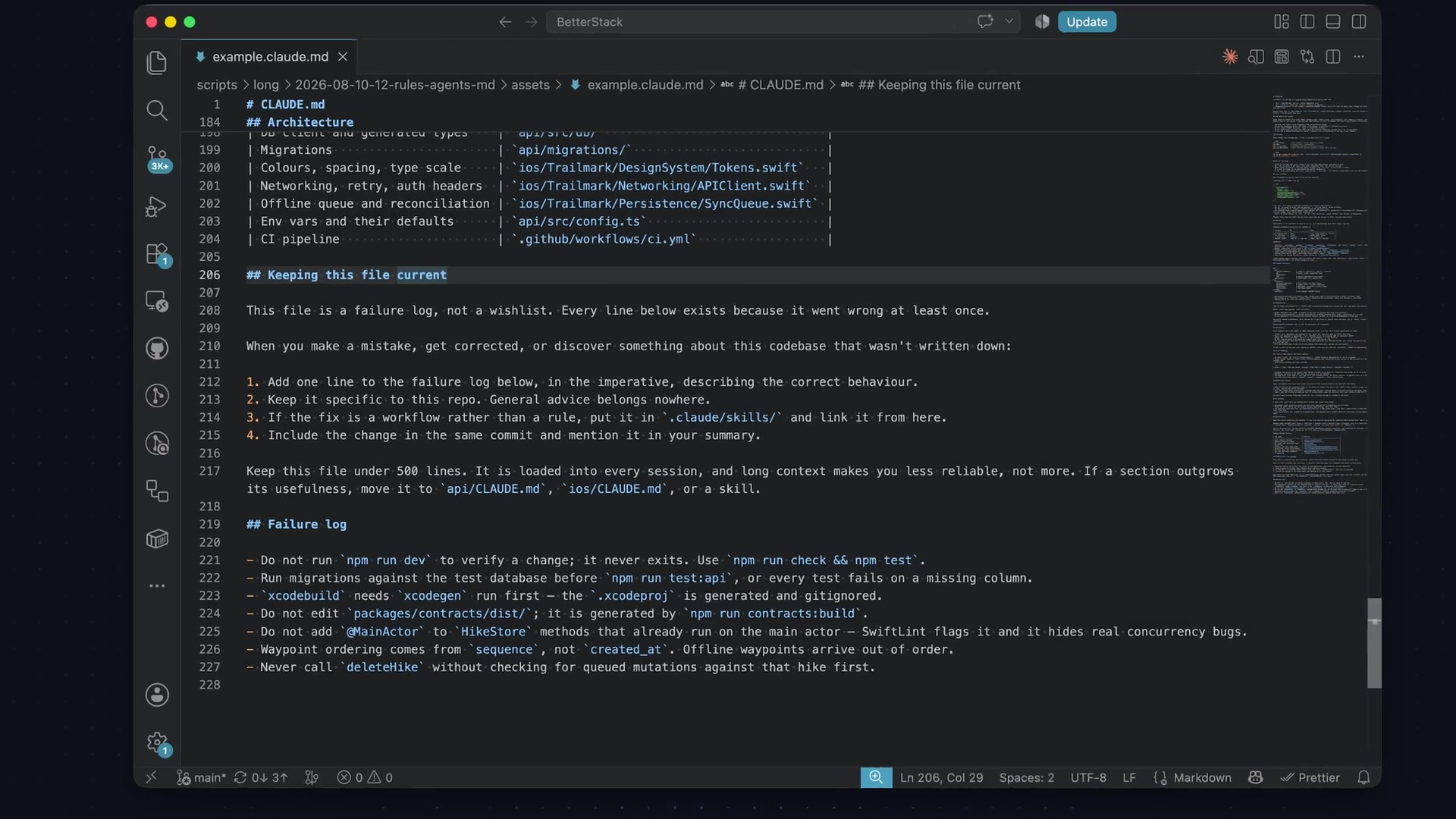Open more editor actions ellipsis

click(x=1359, y=57)
